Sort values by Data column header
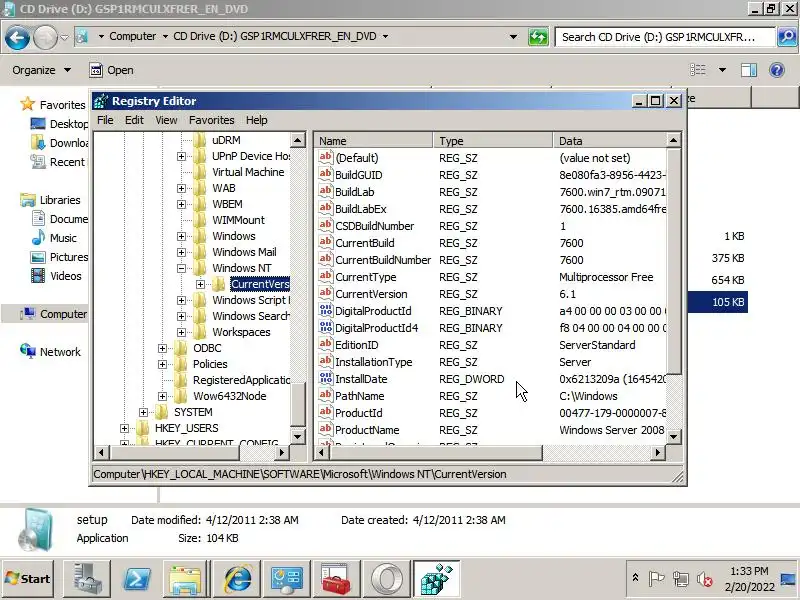Image resolution: width=800 pixels, height=600 pixels. [610, 141]
